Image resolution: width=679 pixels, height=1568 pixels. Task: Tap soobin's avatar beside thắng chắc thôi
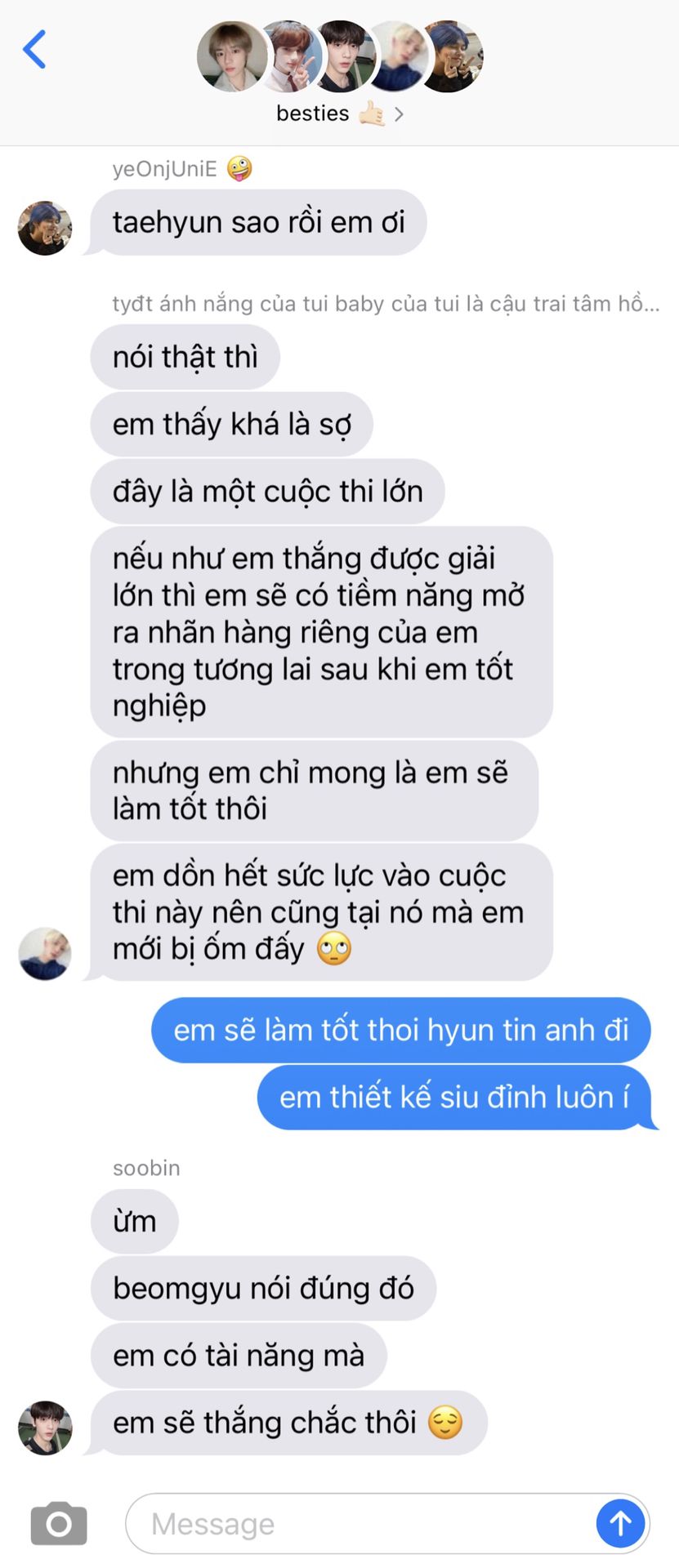[x=45, y=1428]
